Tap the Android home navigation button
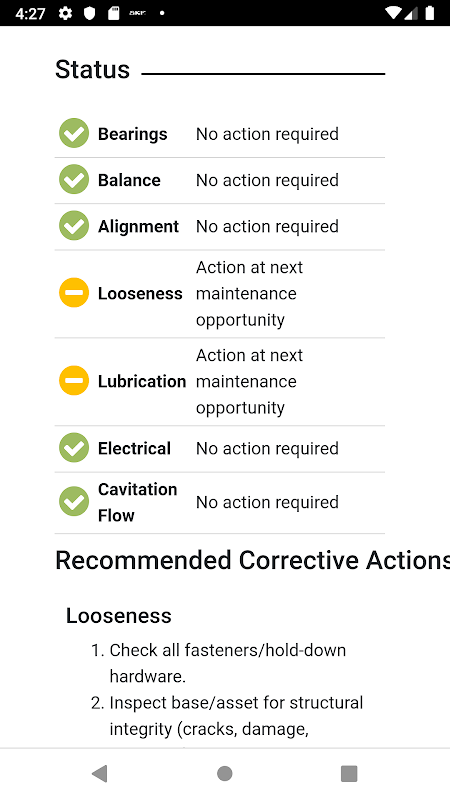Viewport: 450px width, 800px height. pyautogui.click(x=224, y=773)
